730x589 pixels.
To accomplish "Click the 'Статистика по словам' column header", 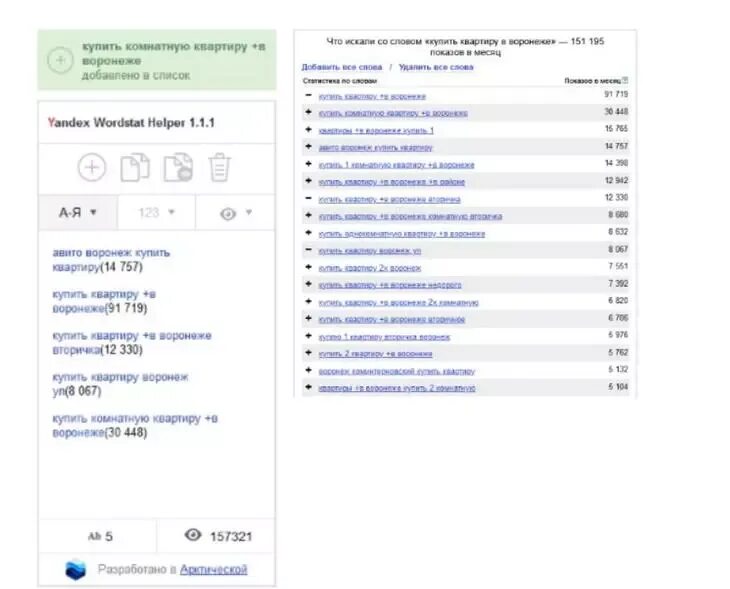I will tap(340, 81).
